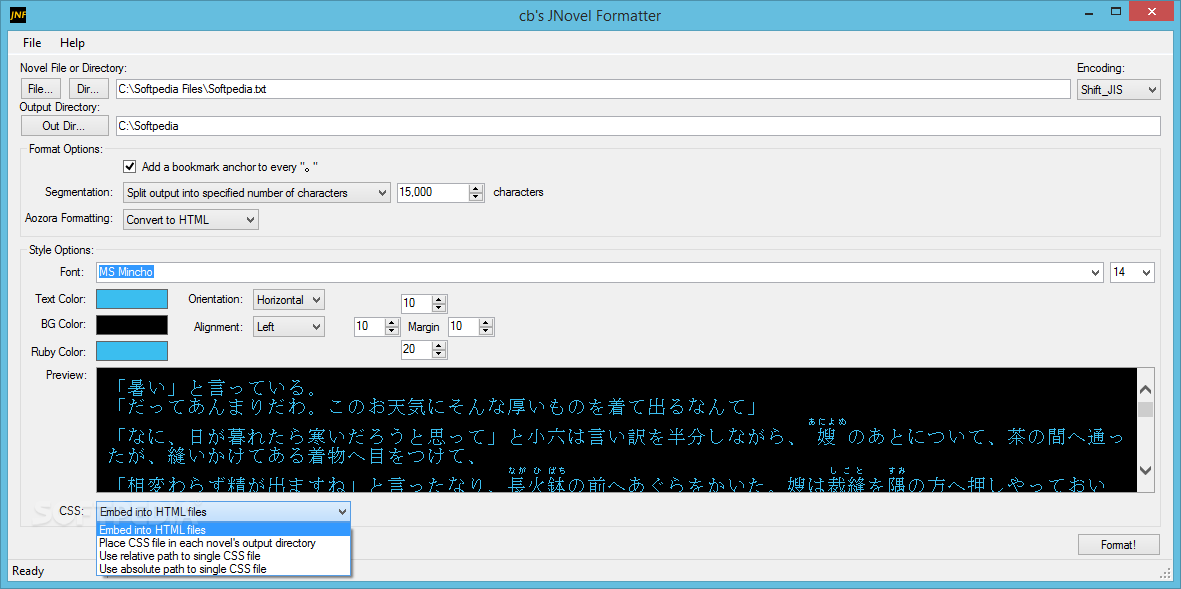Click the File... browse button

coord(41,89)
